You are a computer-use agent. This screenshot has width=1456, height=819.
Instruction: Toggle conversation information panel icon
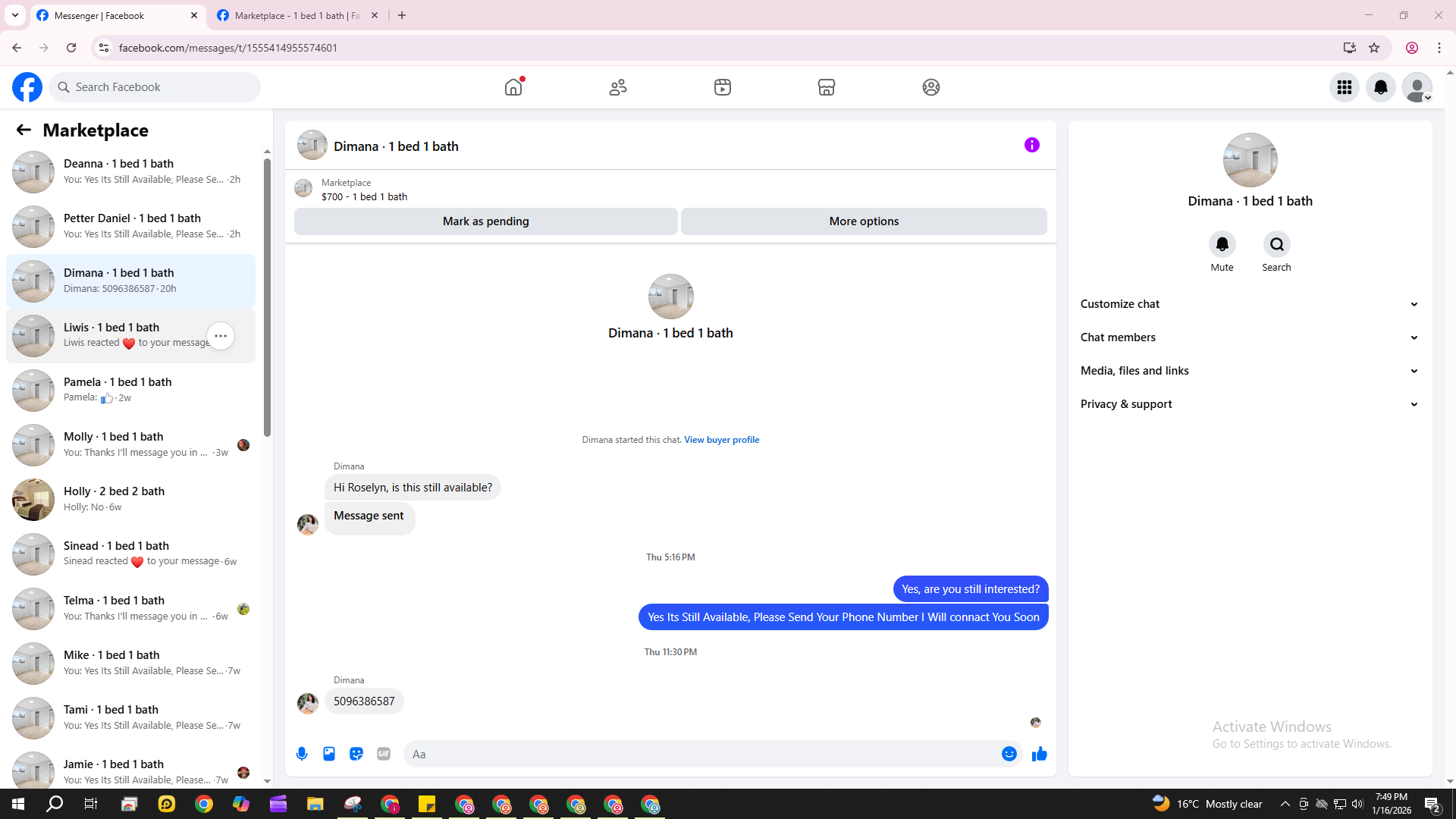point(1031,145)
